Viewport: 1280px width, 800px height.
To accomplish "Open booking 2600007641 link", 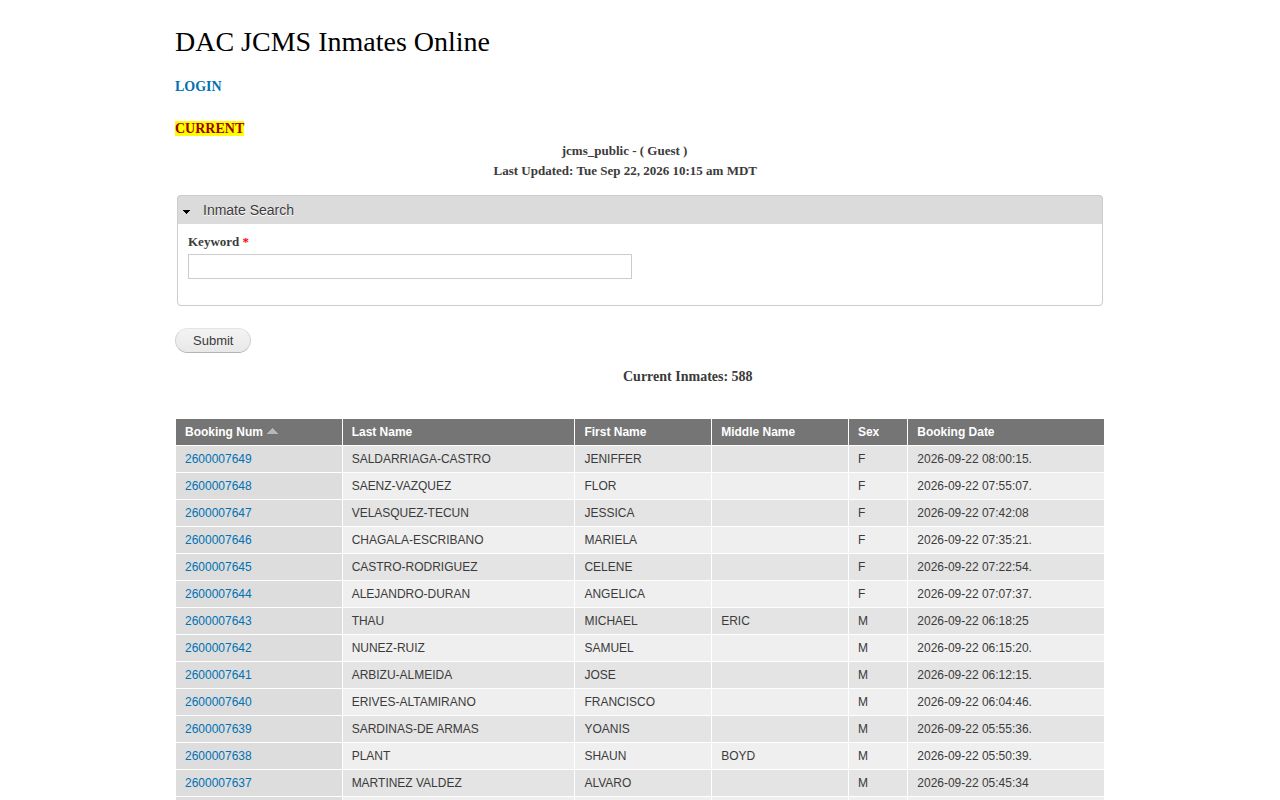I will point(218,675).
